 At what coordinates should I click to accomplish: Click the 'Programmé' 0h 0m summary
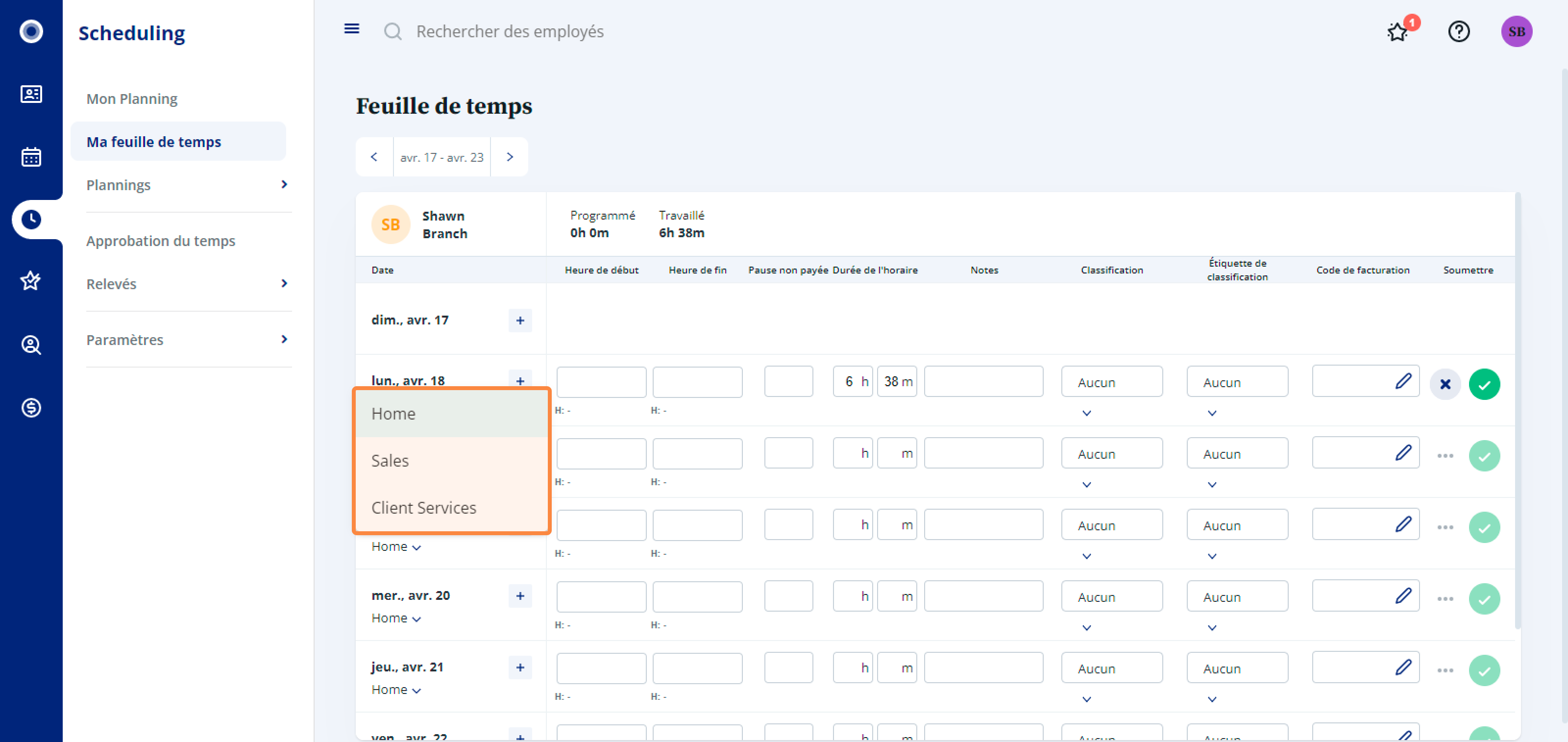click(602, 224)
